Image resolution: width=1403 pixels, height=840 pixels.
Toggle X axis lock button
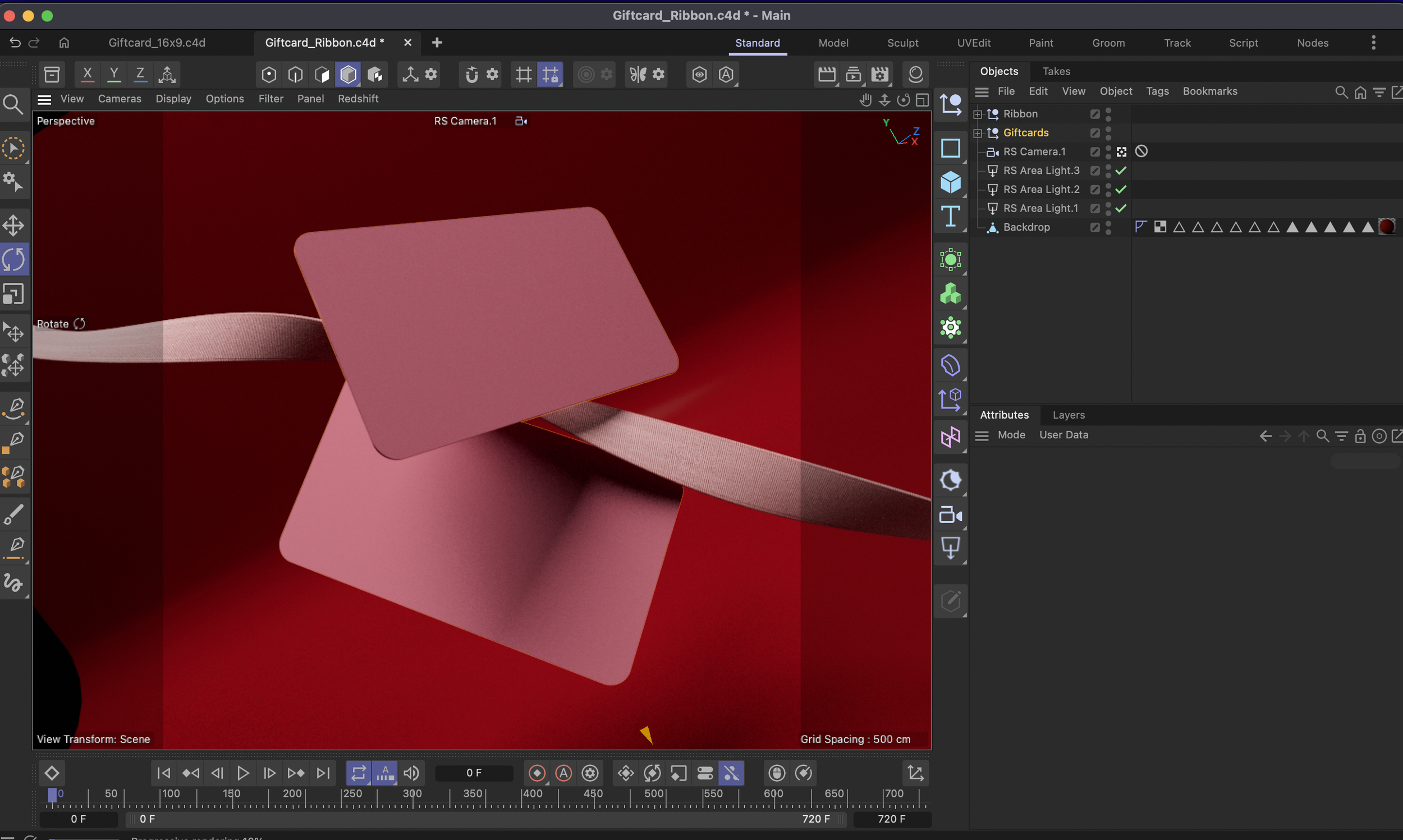pyautogui.click(x=87, y=74)
